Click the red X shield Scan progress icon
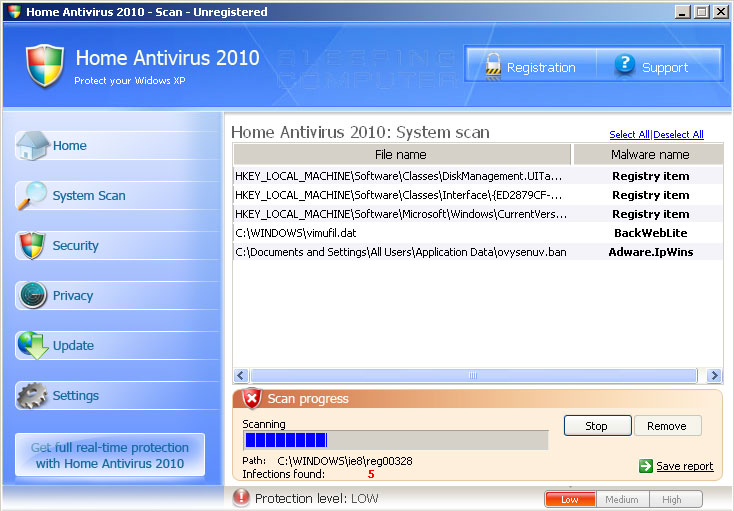Screen dimensions: 734x511 point(251,398)
